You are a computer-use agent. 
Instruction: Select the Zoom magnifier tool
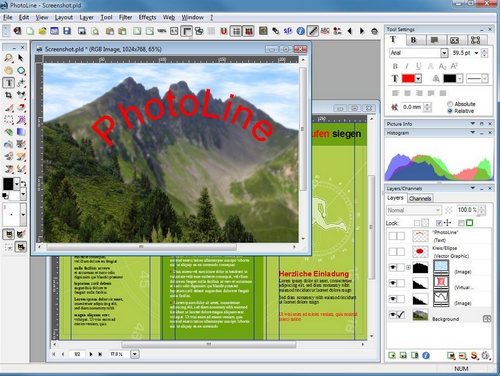click(x=9, y=58)
